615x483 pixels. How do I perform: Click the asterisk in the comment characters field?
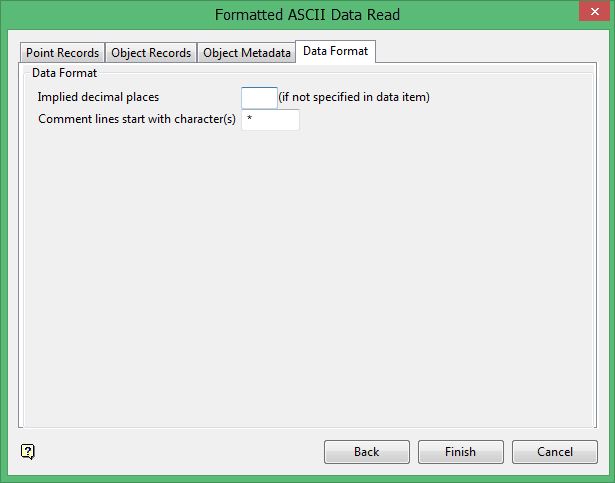pos(249,120)
